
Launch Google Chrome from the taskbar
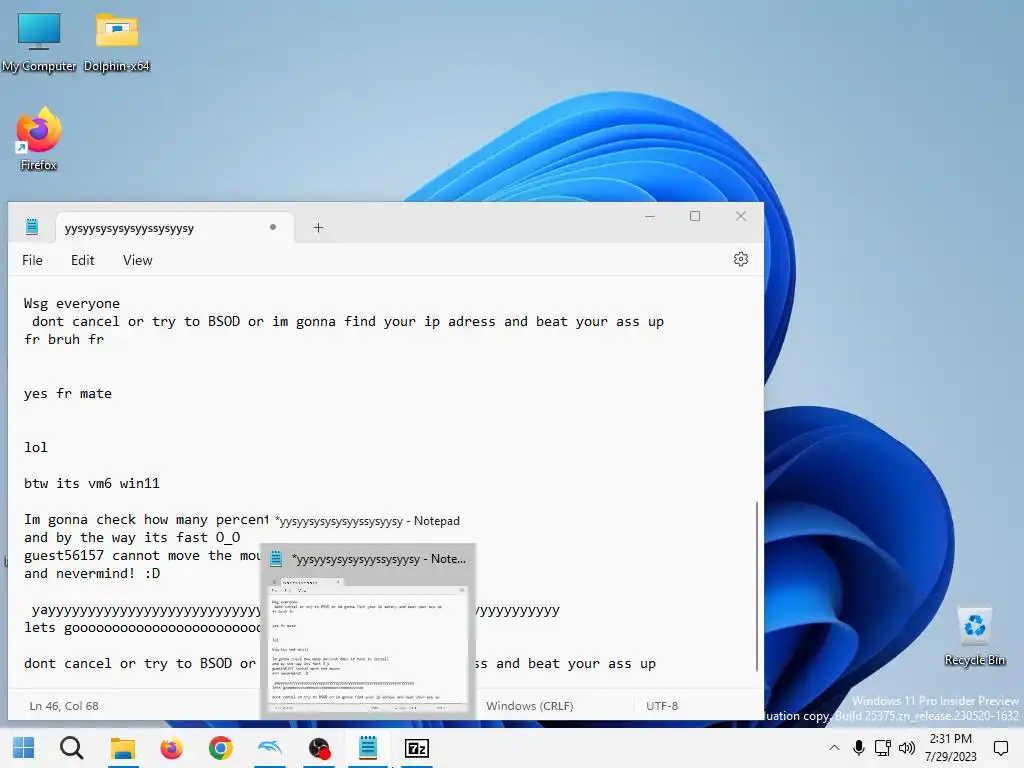click(220, 748)
